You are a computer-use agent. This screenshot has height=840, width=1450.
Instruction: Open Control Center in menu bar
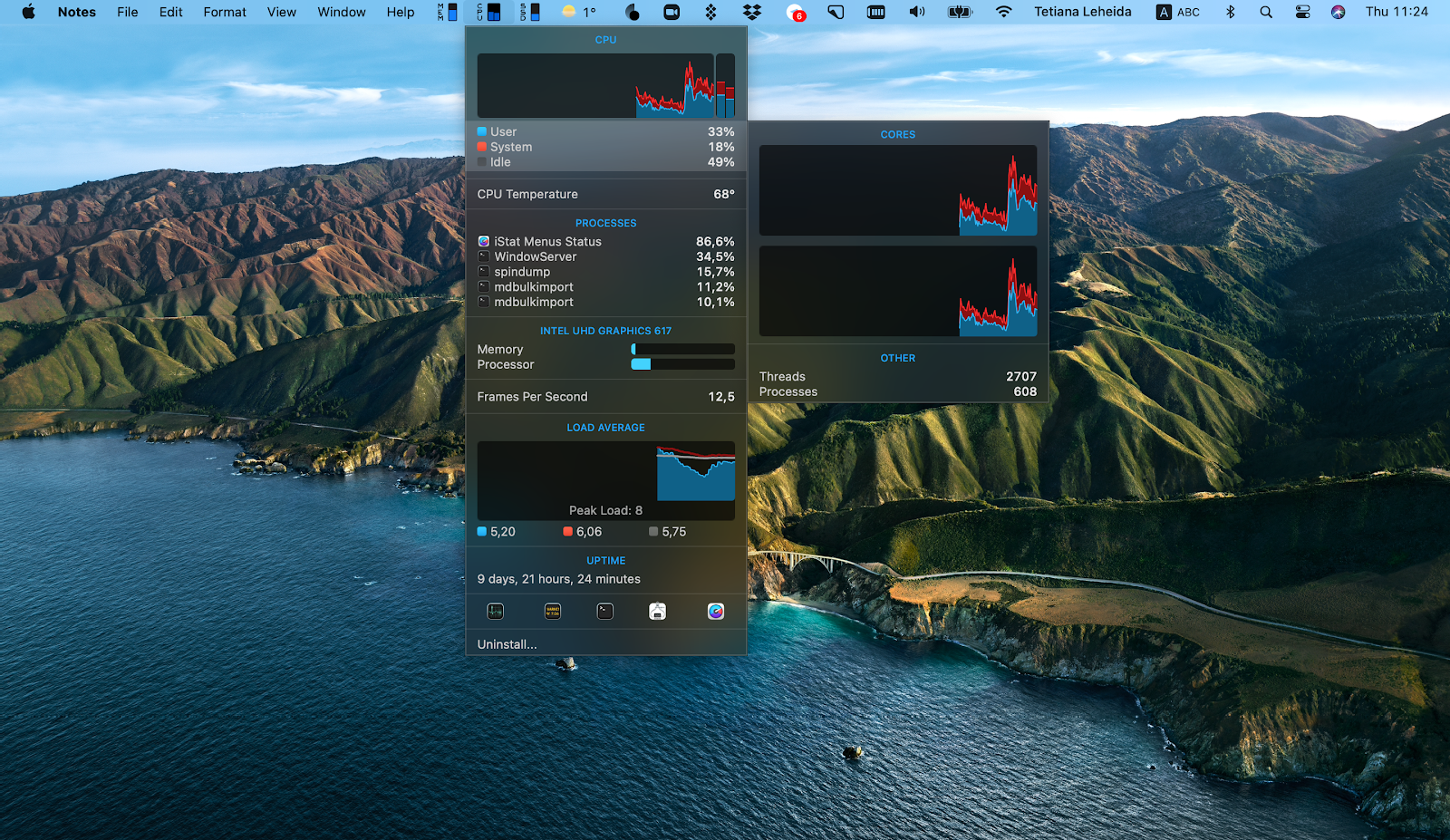pyautogui.click(x=1302, y=12)
